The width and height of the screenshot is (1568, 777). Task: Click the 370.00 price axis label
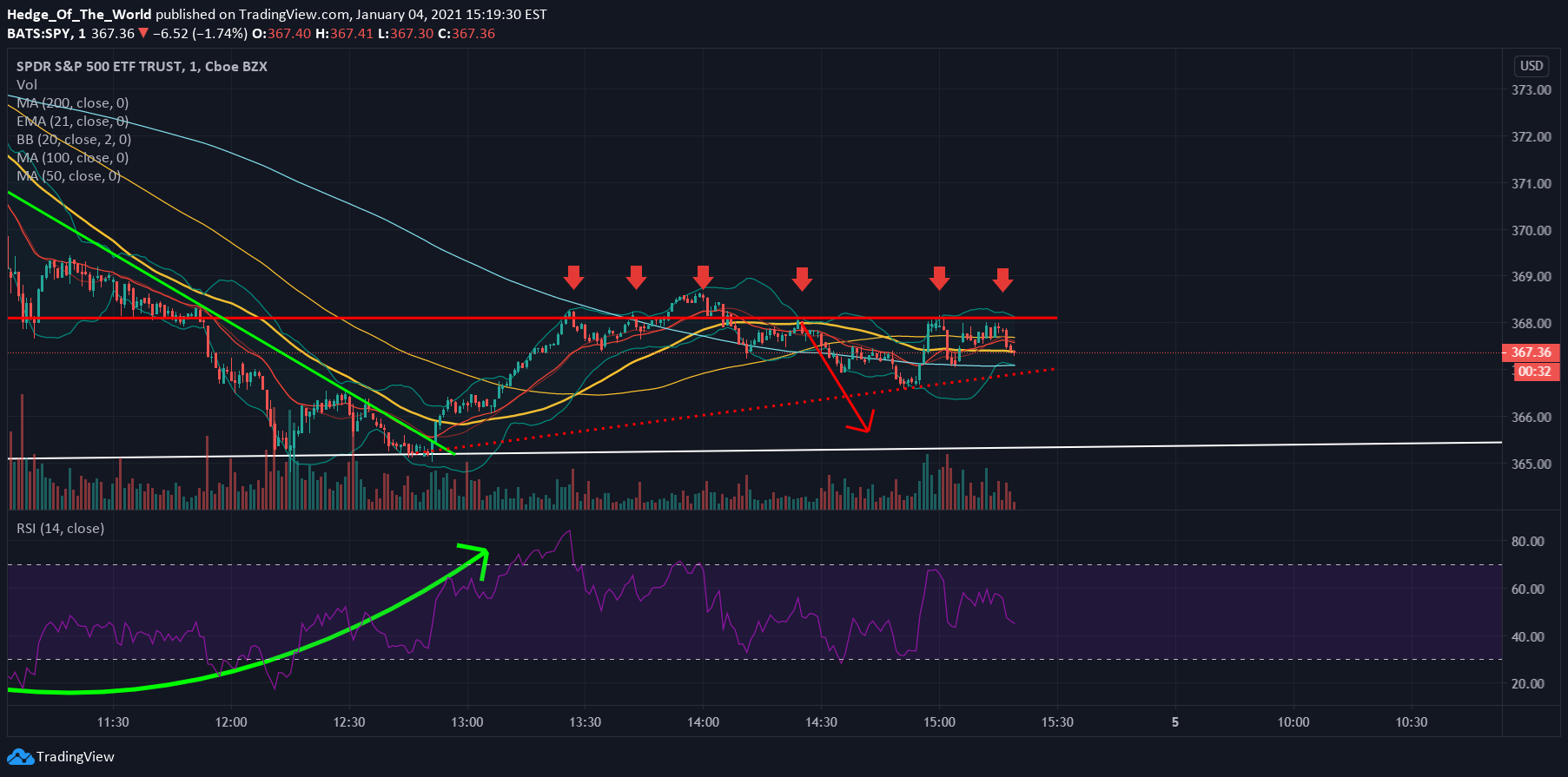(1531, 231)
